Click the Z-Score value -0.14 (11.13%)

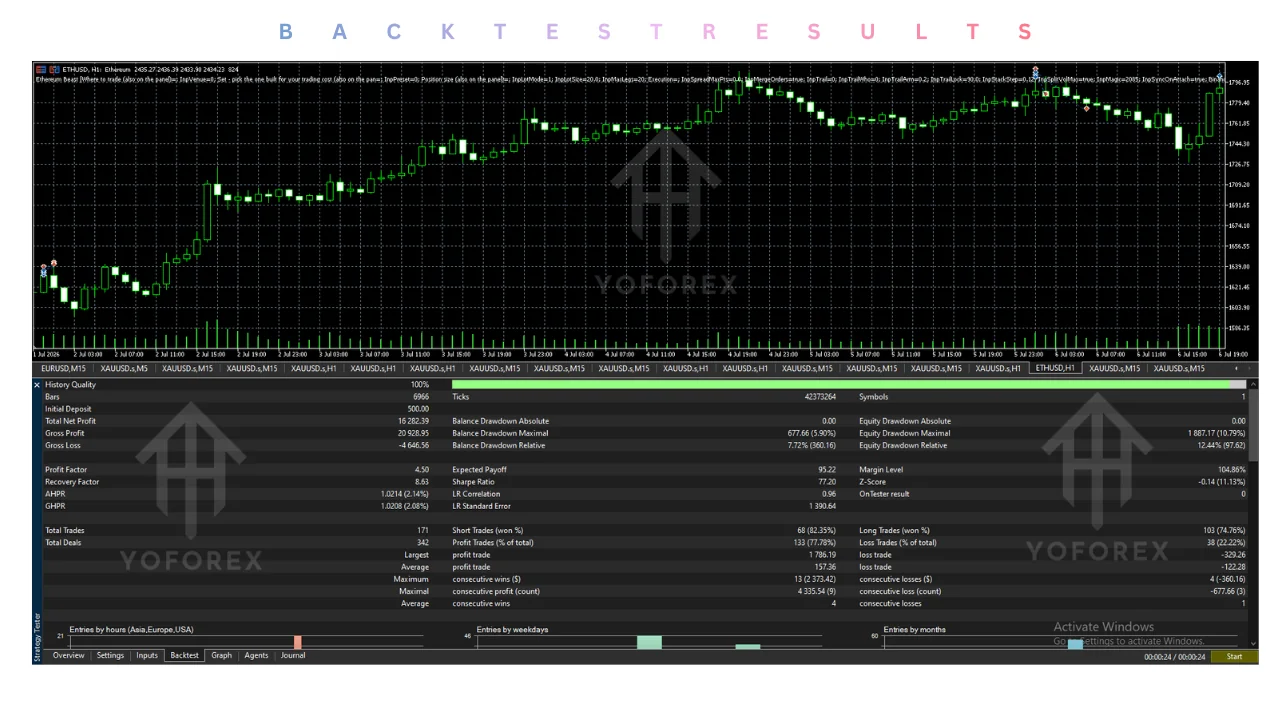[x=1222, y=482]
